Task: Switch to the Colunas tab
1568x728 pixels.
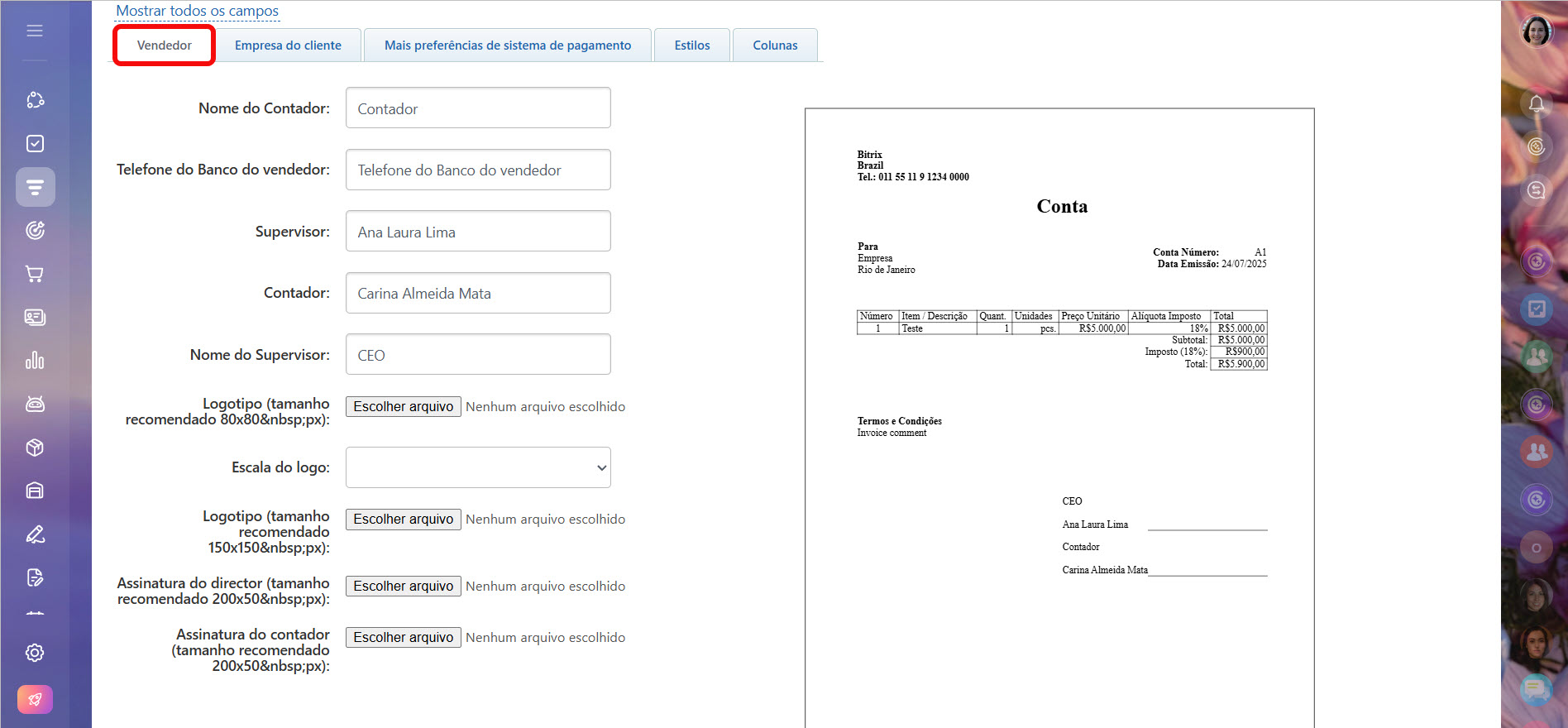Action: click(775, 45)
